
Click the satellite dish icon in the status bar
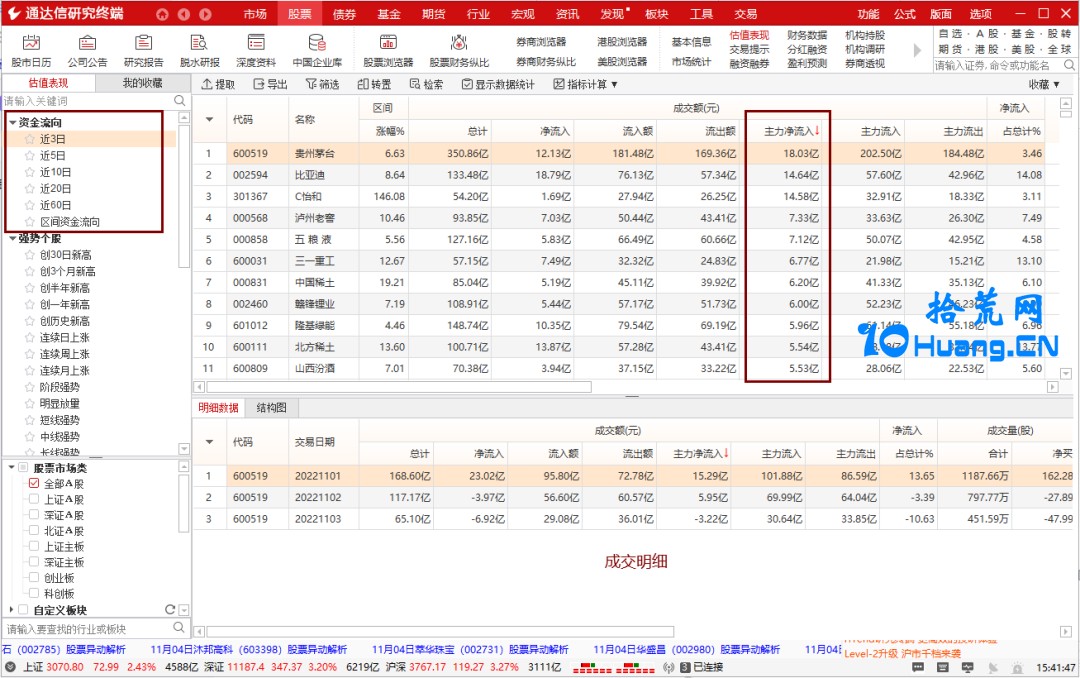point(993,667)
